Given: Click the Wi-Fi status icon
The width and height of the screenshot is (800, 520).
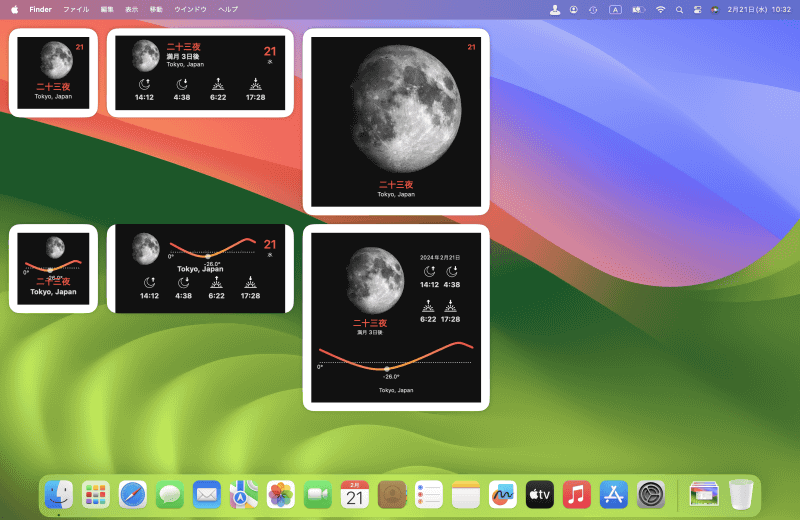Looking at the screenshot, I should tap(660, 9).
